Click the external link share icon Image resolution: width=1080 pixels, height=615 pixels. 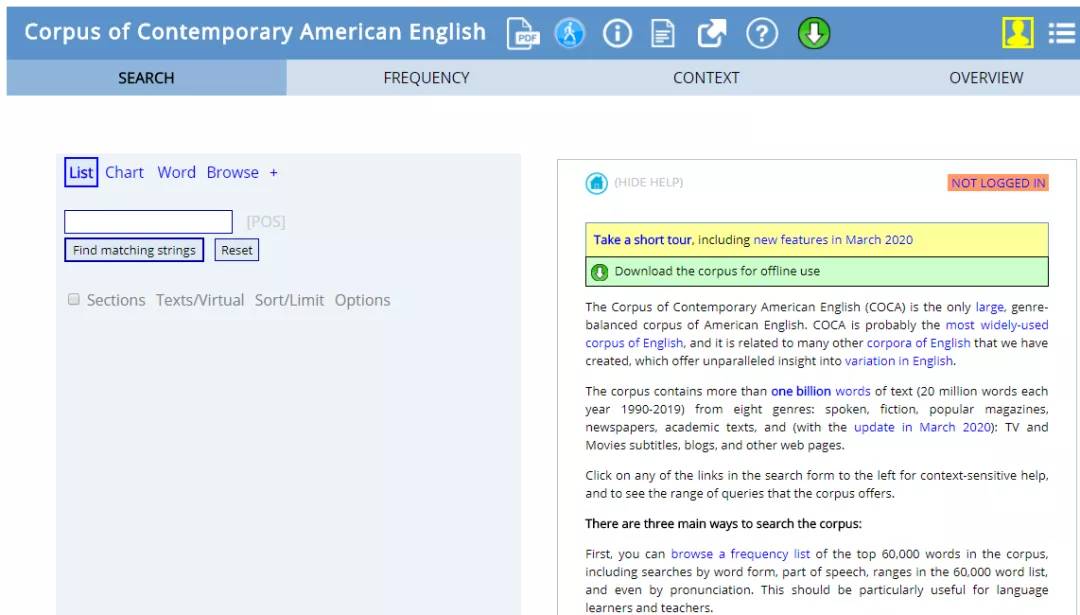click(712, 33)
